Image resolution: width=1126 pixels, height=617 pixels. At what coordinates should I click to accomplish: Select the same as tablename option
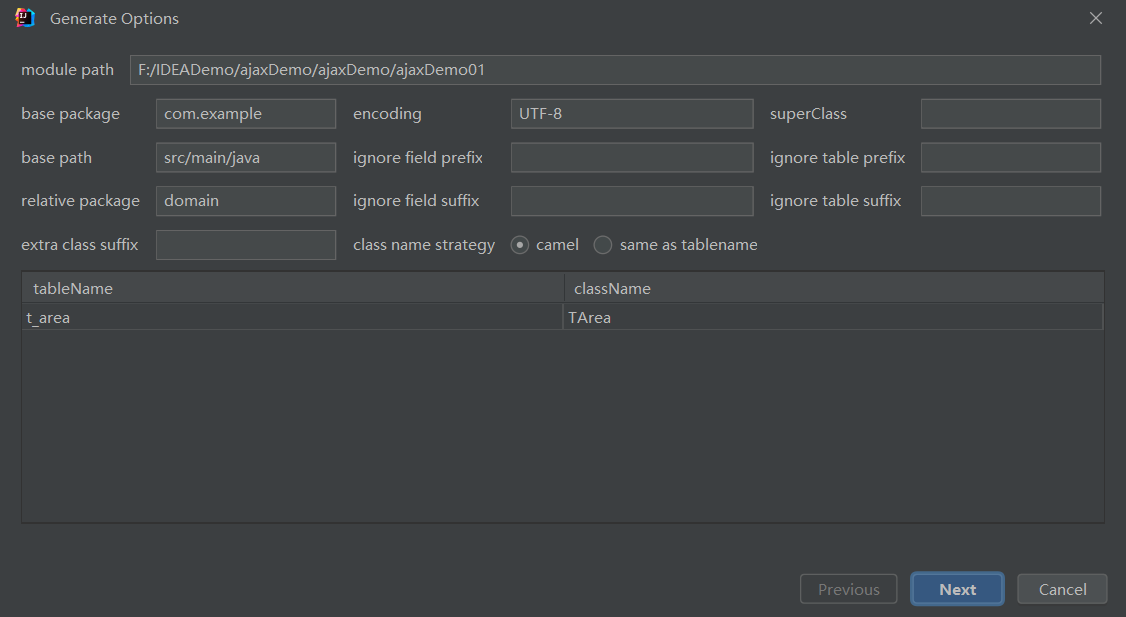pos(603,245)
